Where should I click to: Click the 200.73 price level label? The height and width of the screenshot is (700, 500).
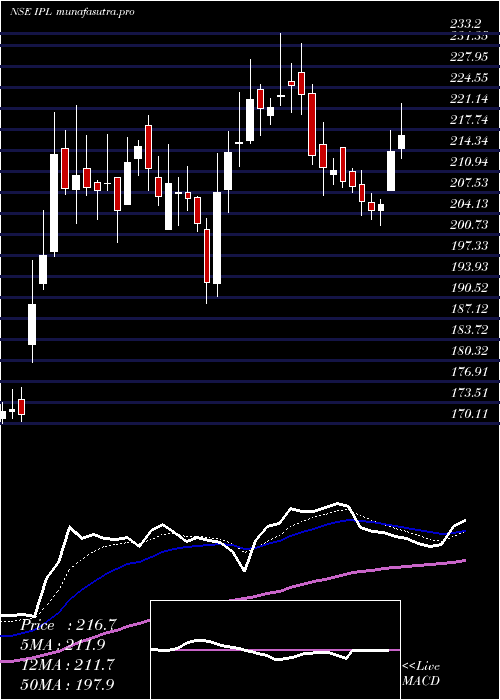point(469,225)
